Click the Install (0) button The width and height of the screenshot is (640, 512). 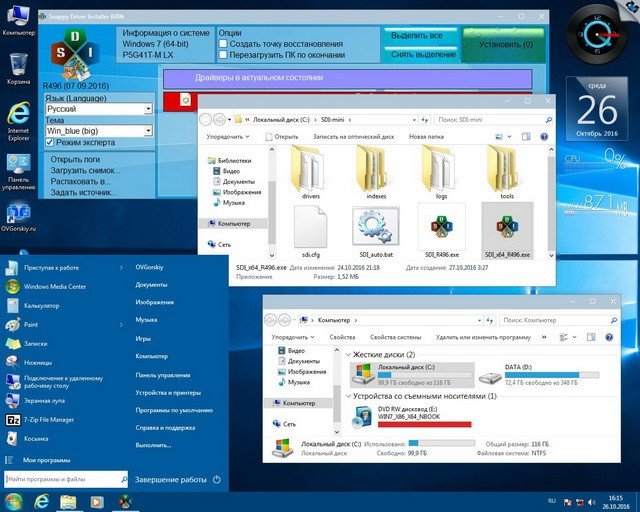click(504, 45)
